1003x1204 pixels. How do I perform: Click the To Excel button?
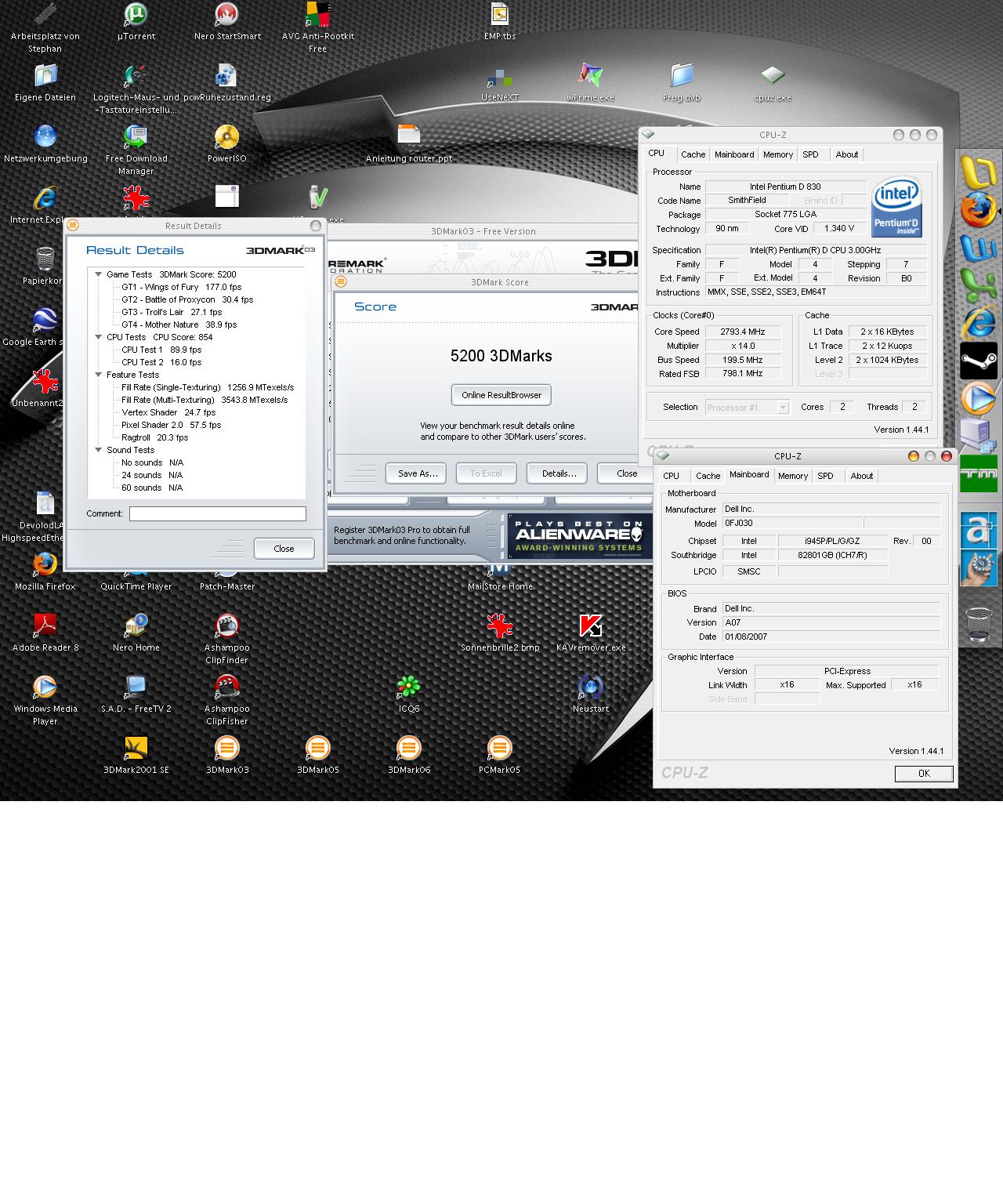pos(487,473)
